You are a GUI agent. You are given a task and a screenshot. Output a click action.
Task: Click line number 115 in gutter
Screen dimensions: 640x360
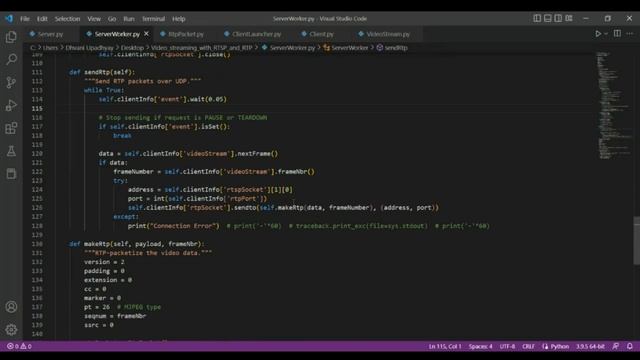[x=37, y=109]
